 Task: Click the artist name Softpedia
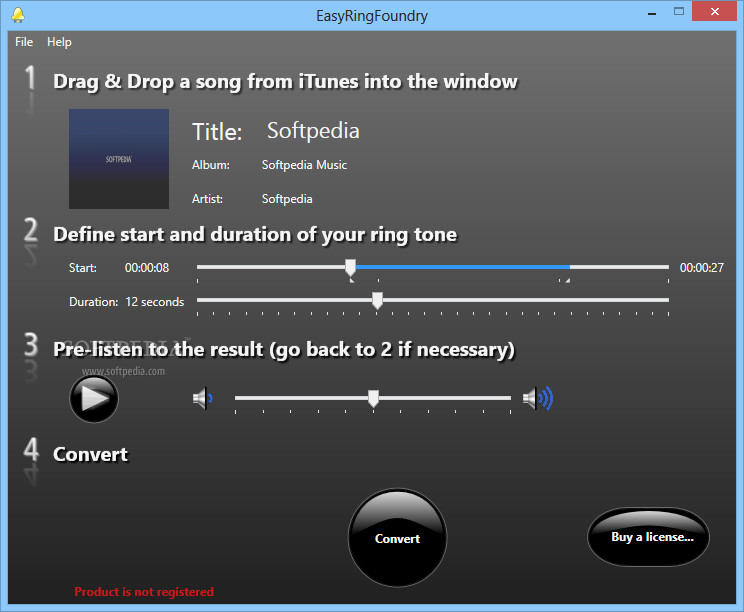point(287,199)
